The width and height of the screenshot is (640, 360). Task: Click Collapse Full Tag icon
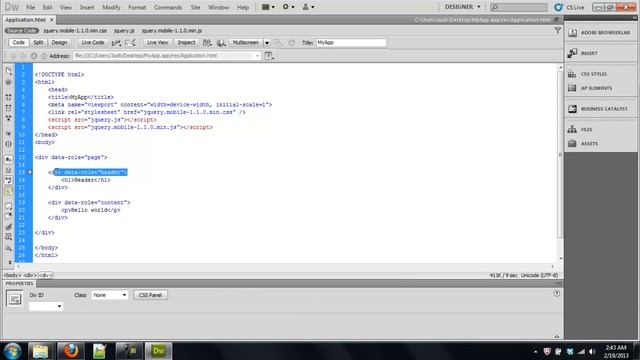[x=9, y=98]
